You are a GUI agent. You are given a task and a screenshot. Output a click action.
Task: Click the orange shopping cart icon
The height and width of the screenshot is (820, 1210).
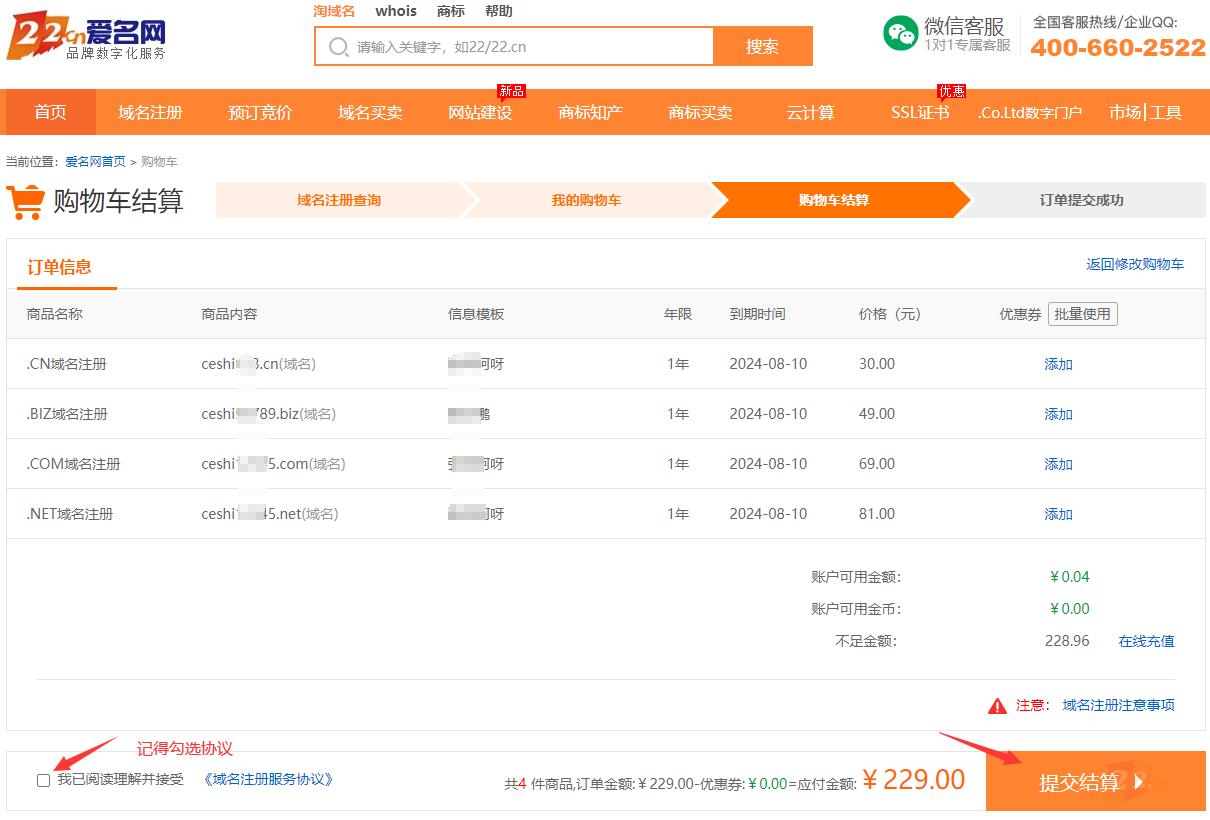25,201
